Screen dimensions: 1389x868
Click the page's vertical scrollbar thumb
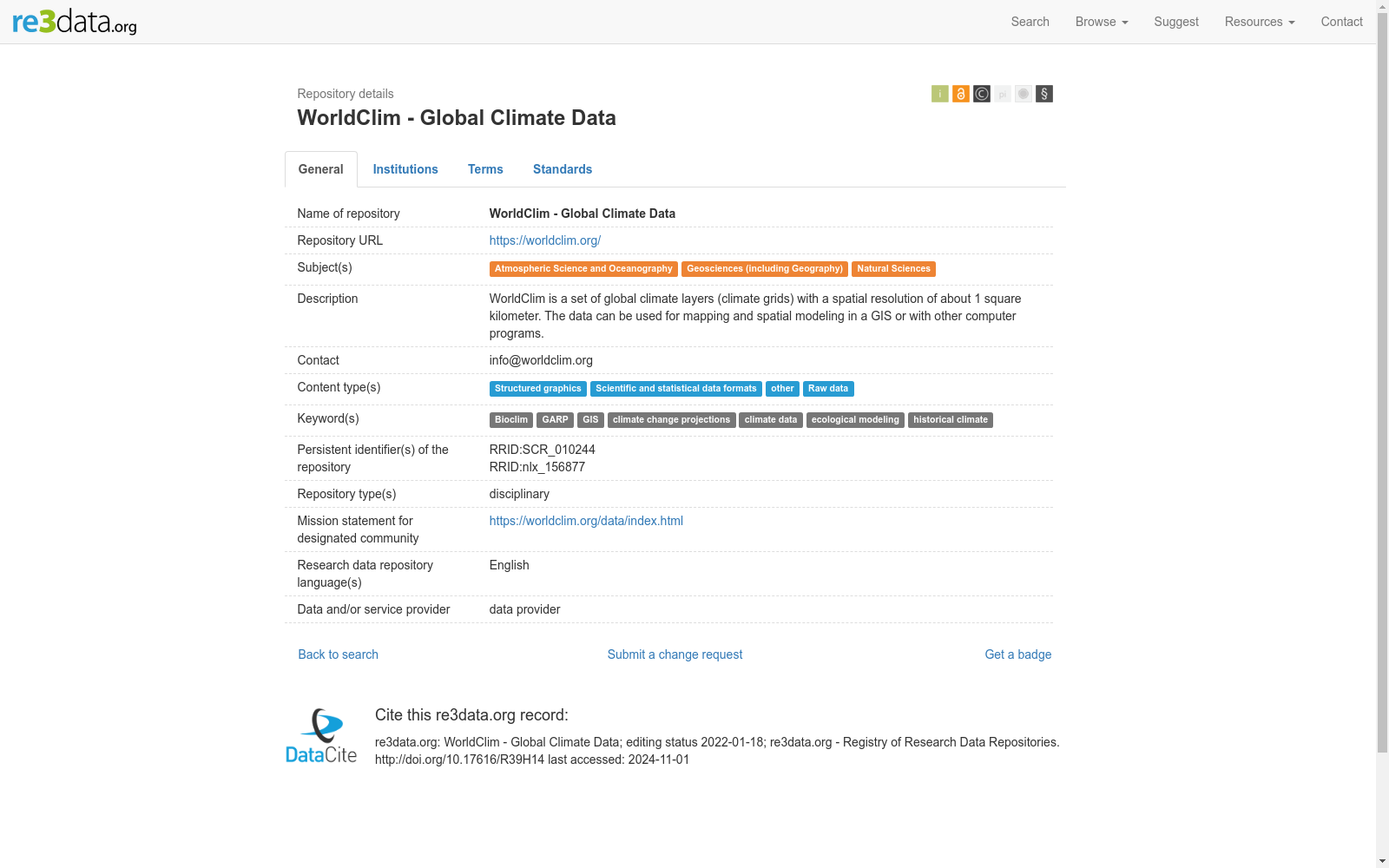[1382, 382]
